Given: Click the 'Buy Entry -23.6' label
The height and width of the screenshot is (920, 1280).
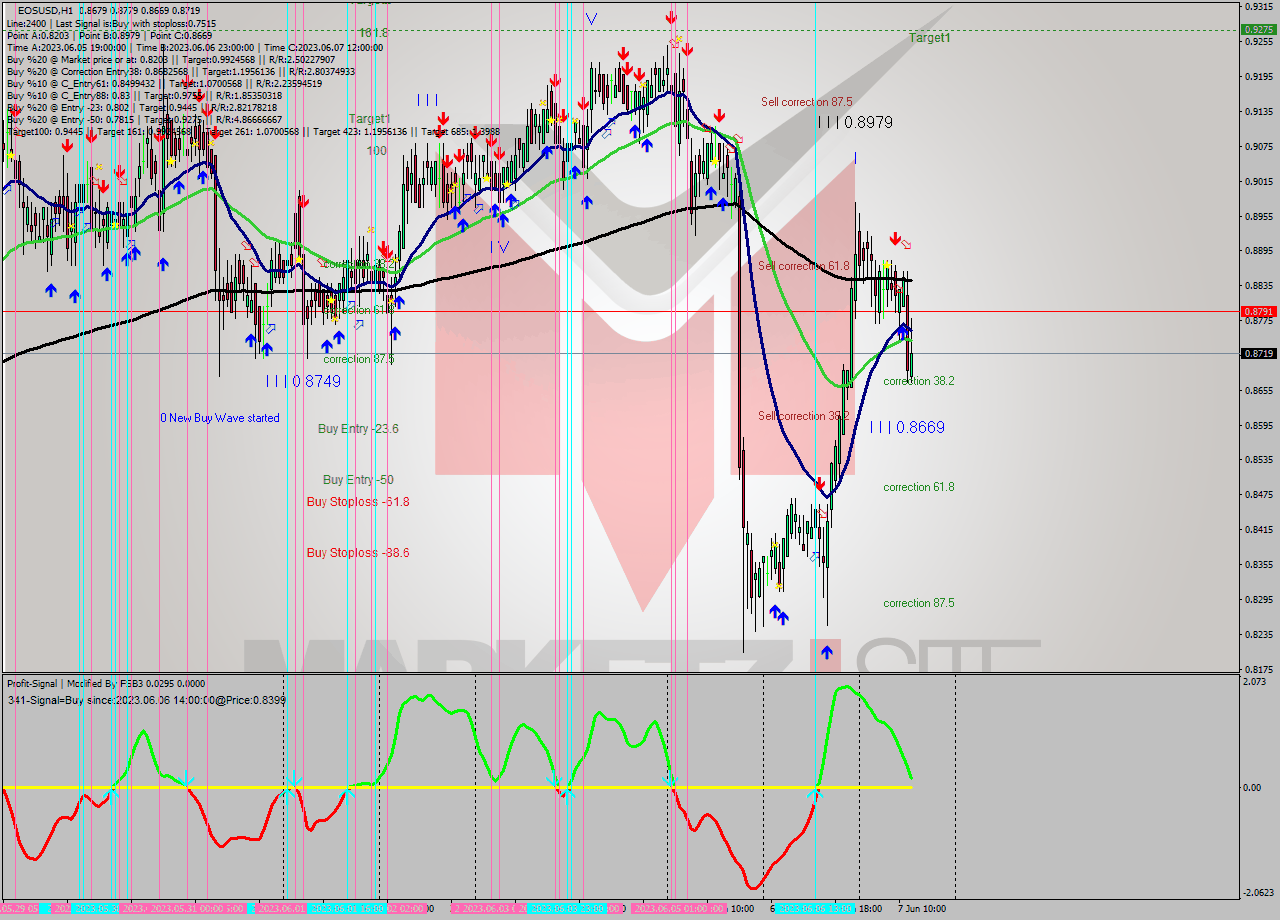Looking at the screenshot, I should click(x=358, y=428).
